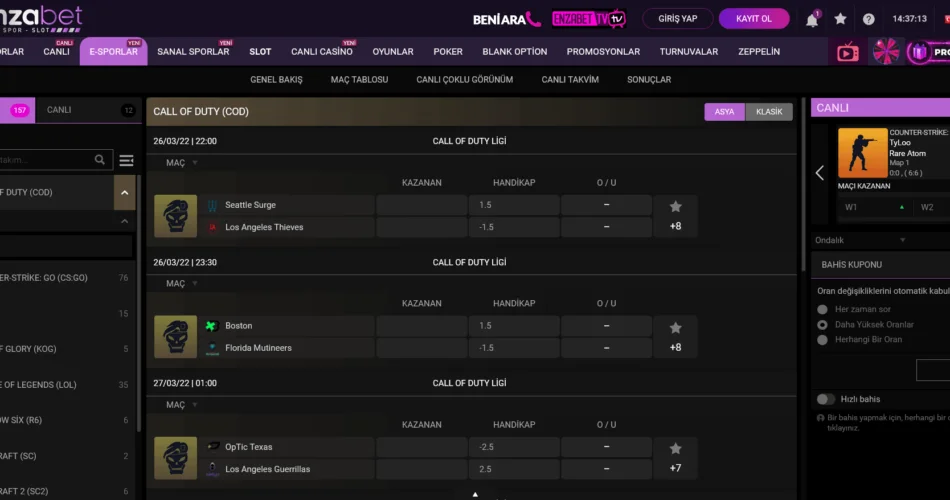Open MAÇ dropdown for 01:00 match
Viewport: 950px width, 500px height.
182,405
